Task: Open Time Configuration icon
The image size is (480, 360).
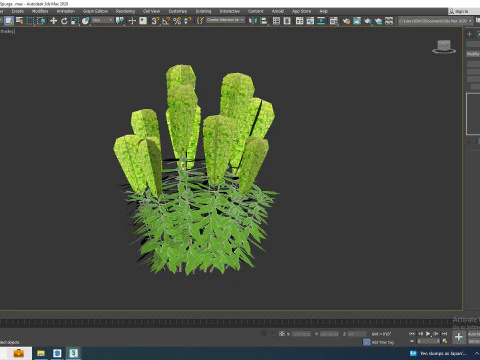Action: 445,341
